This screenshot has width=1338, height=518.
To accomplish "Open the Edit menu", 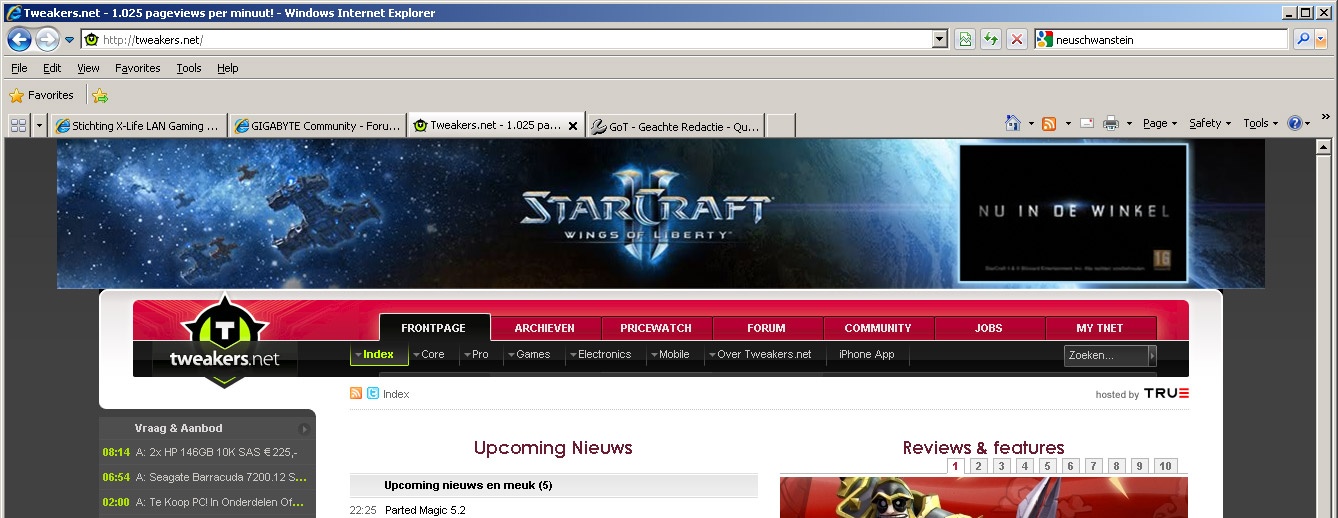I will tap(52, 68).
